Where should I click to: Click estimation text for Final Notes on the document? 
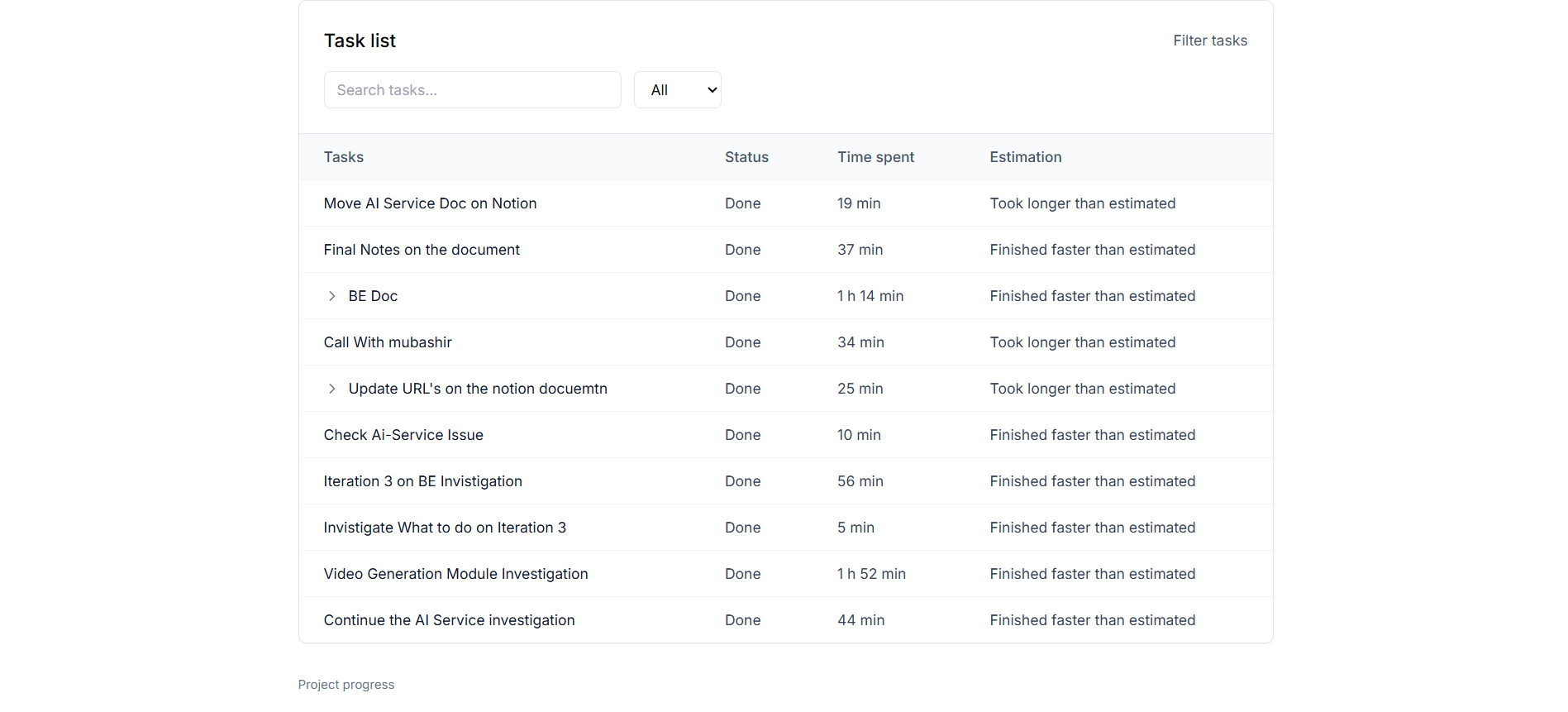coord(1092,250)
